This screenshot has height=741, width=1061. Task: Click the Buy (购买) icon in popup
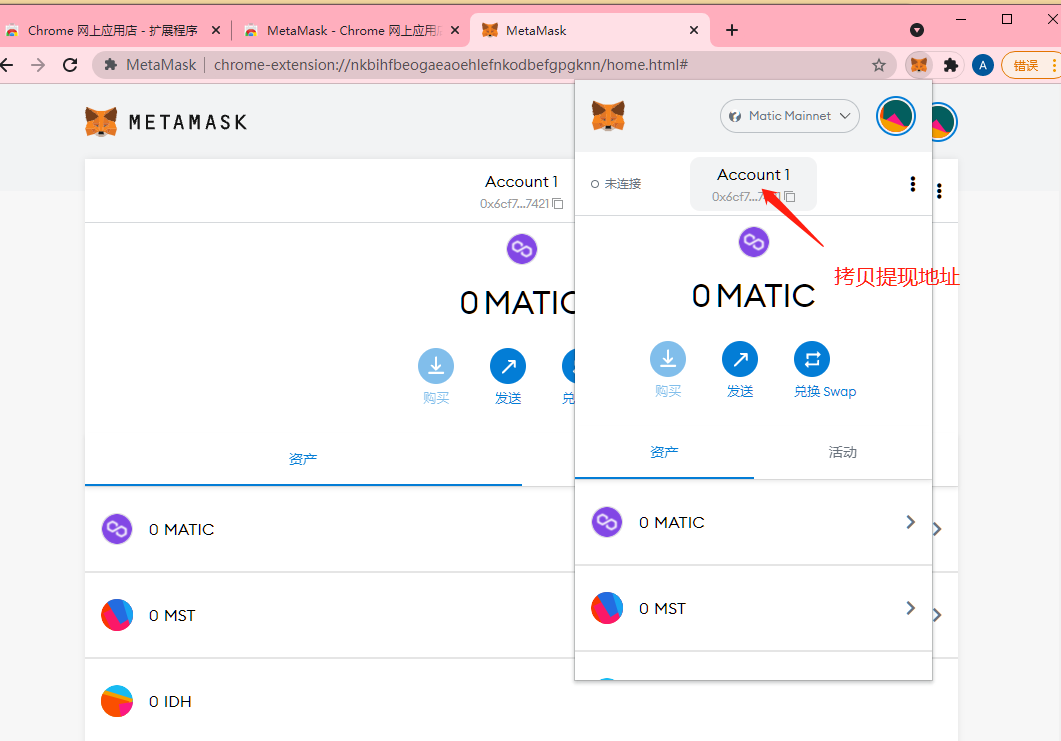pyautogui.click(x=668, y=359)
